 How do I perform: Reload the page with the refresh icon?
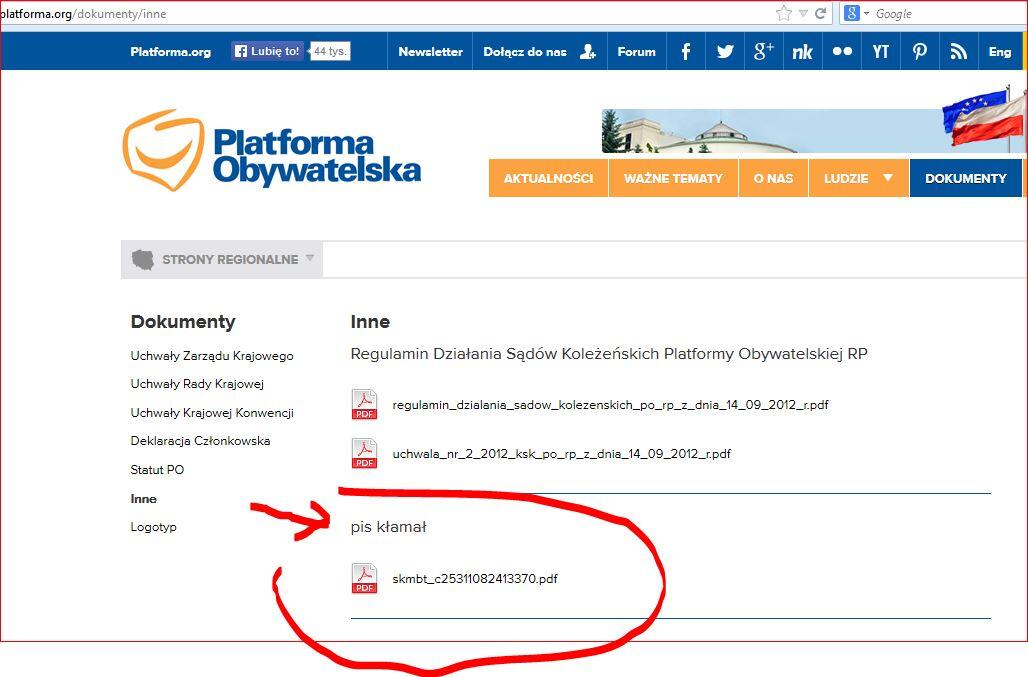pos(820,13)
